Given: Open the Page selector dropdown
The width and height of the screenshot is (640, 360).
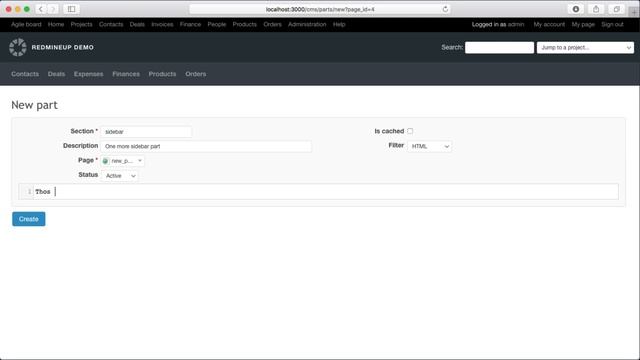Looking at the screenshot, I should tap(122, 161).
